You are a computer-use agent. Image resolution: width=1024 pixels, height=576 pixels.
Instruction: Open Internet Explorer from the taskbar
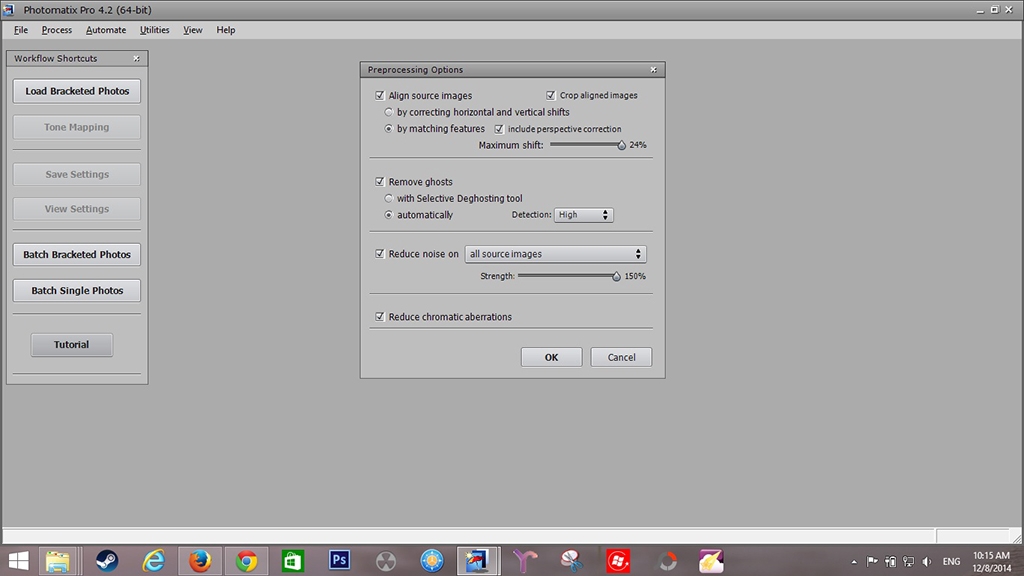tap(153, 561)
